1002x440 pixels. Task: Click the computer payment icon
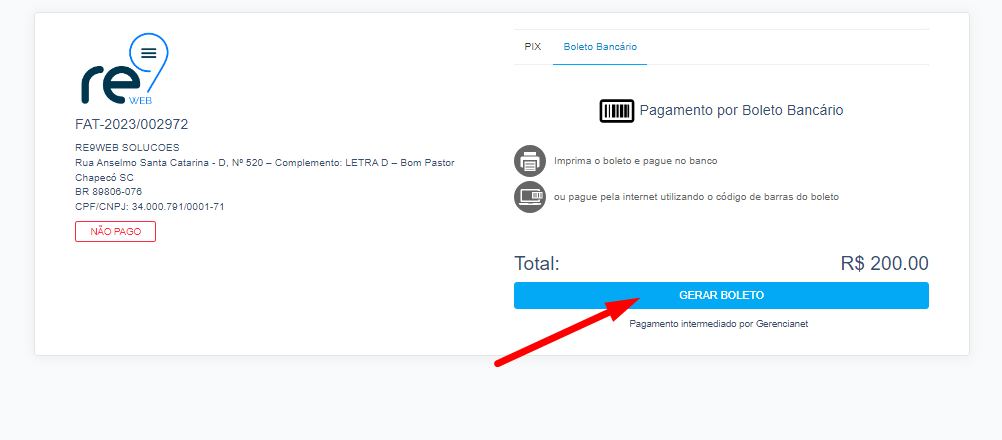(x=530, y=197)
